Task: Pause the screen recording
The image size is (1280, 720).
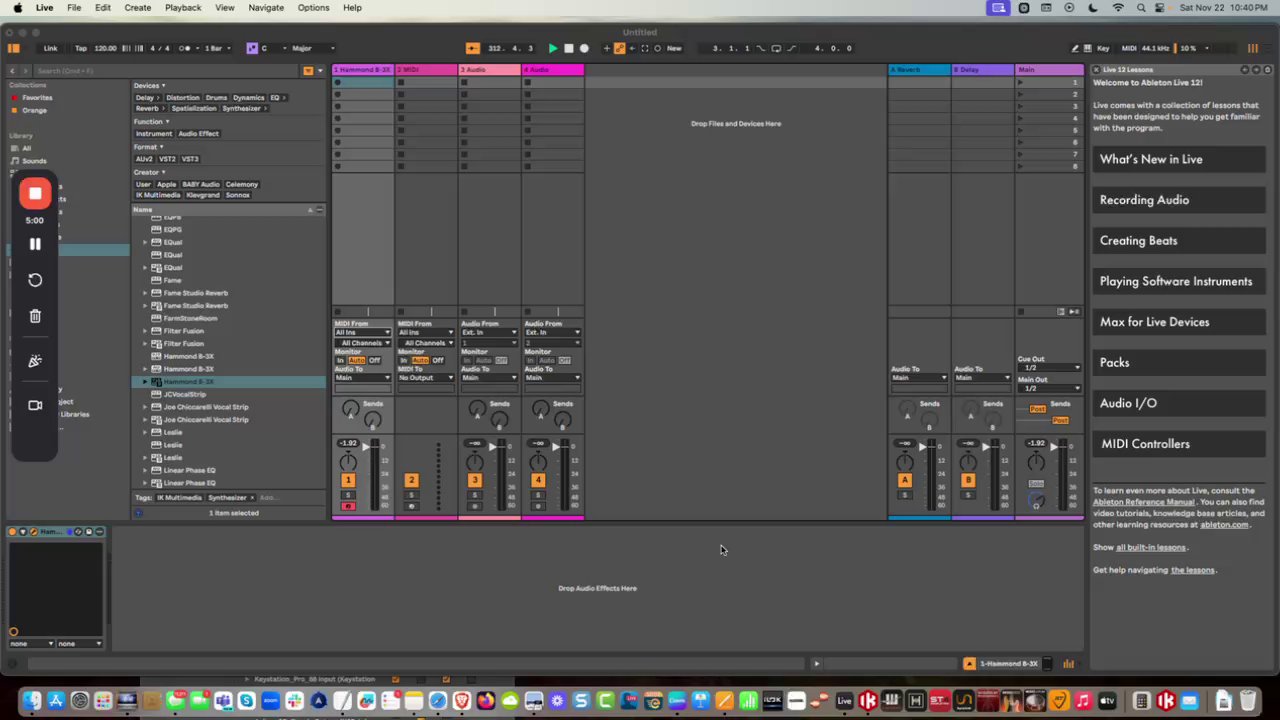Action: (x=35, y=244)
